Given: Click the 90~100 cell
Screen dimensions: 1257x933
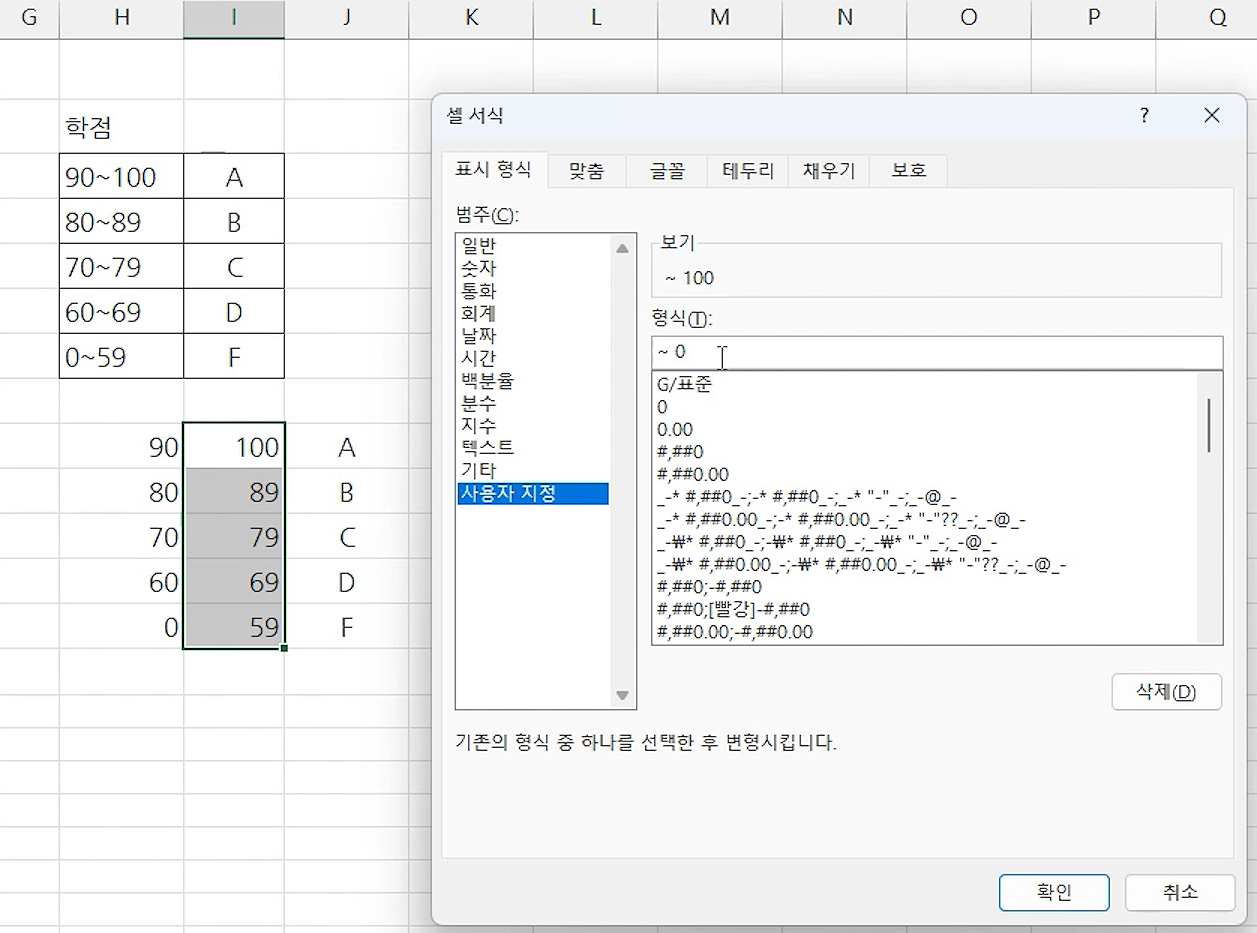Looking at the screenshot, I should pos(122,177).
